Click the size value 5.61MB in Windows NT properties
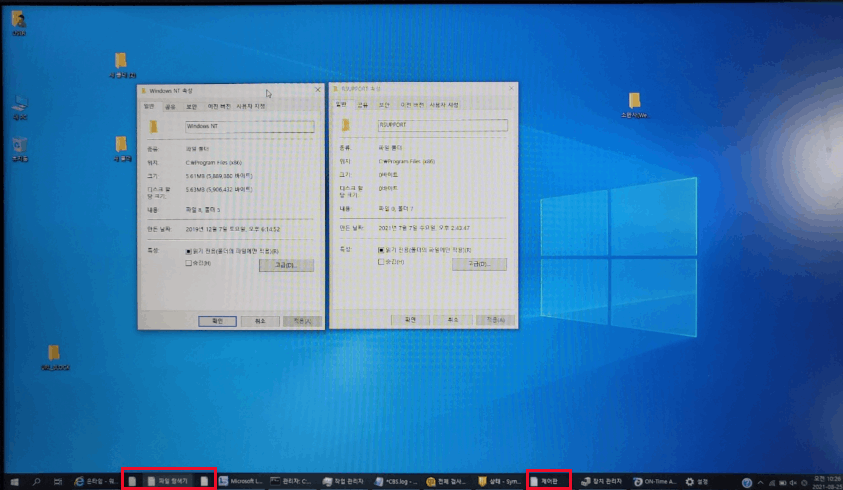The height and width of the screenshot is (490, 843). 219,176
